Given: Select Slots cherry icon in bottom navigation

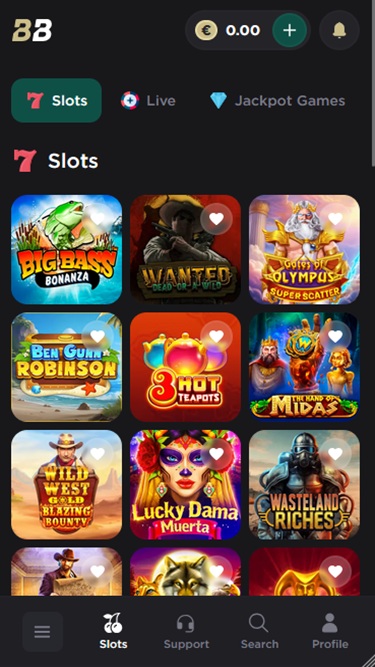Looking at the screenshot, I should [113, 632].
